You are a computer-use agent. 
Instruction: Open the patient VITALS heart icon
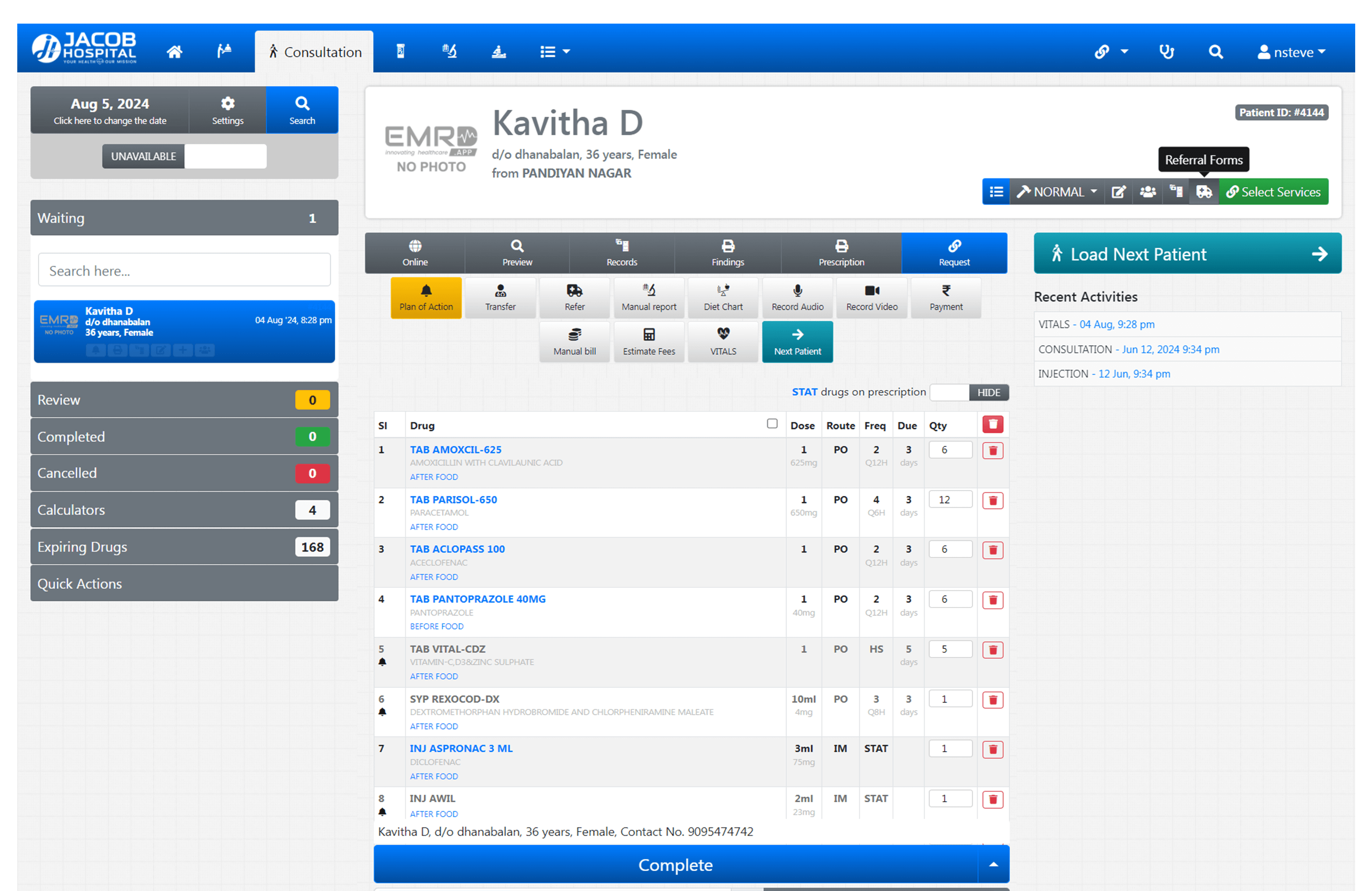(723, 342)
